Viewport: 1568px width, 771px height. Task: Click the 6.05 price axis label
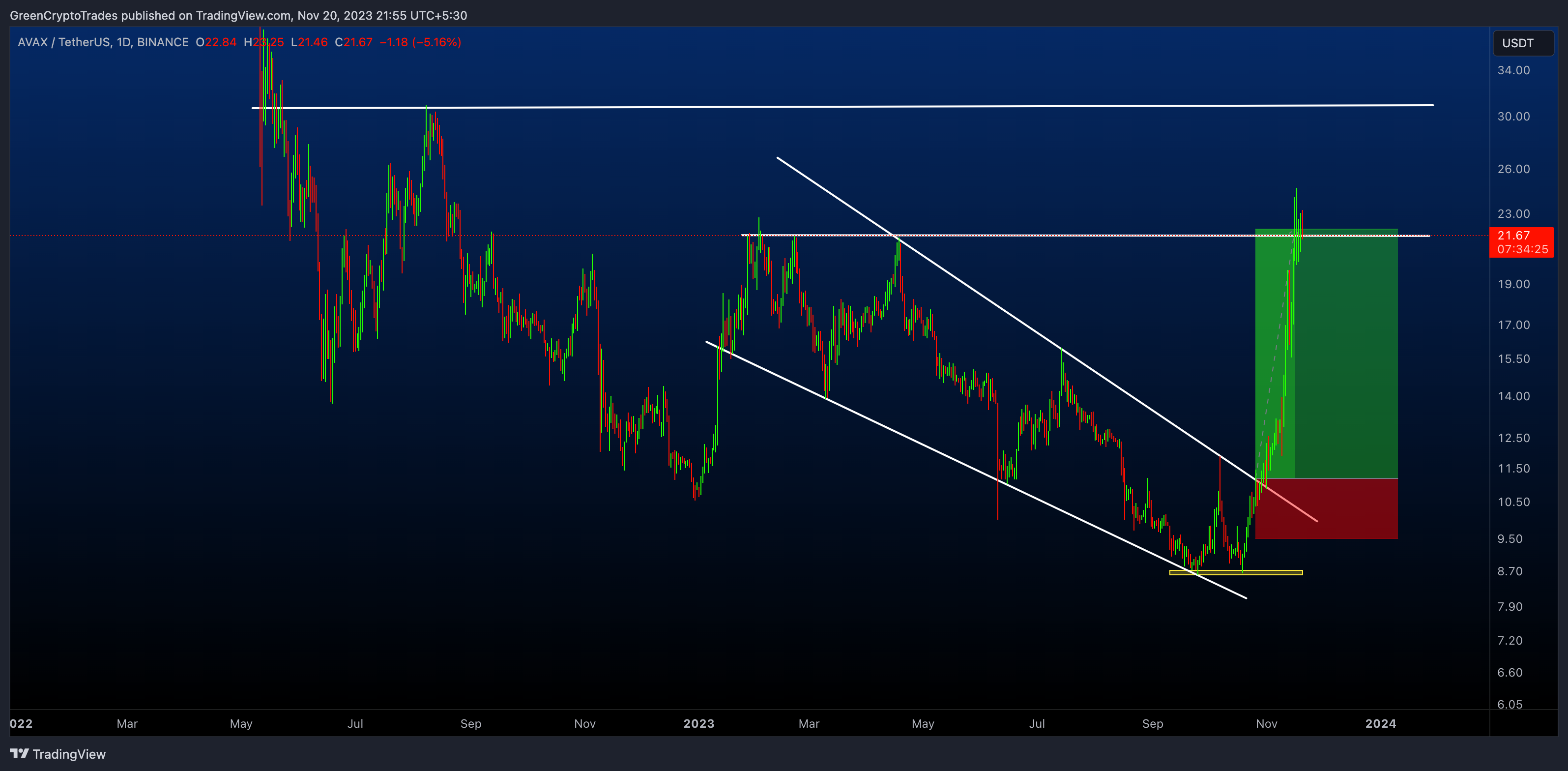tap(1510, 704)
